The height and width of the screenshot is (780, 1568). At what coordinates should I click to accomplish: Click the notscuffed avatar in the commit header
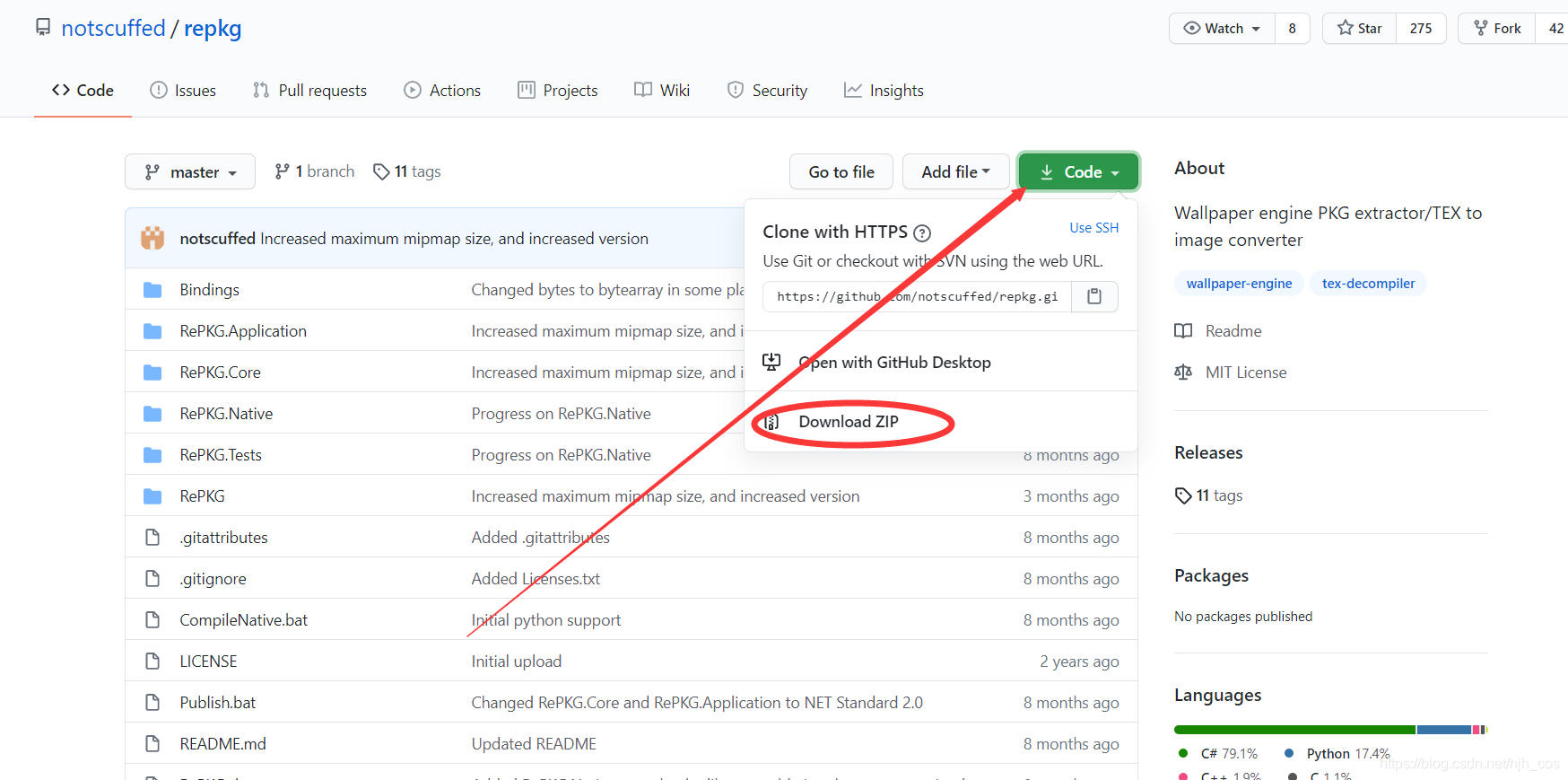tap(152, 238)
